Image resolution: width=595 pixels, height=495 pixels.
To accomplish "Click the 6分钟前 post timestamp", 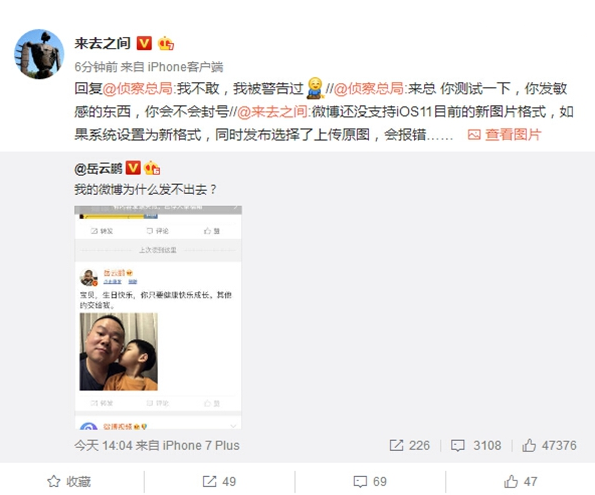I will coord(96,67).
